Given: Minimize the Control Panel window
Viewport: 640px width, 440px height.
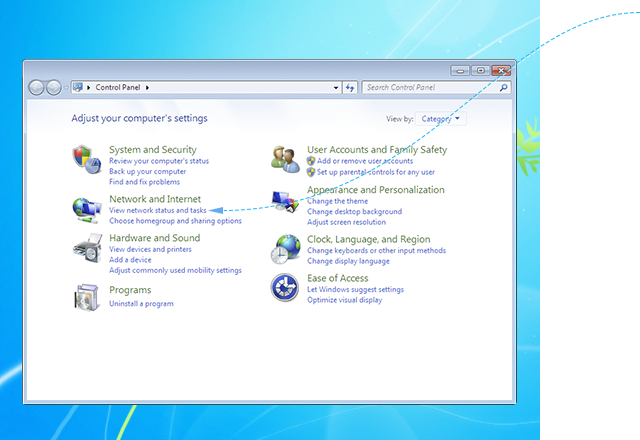Looking at the screenshot, I should pos(460,71).
